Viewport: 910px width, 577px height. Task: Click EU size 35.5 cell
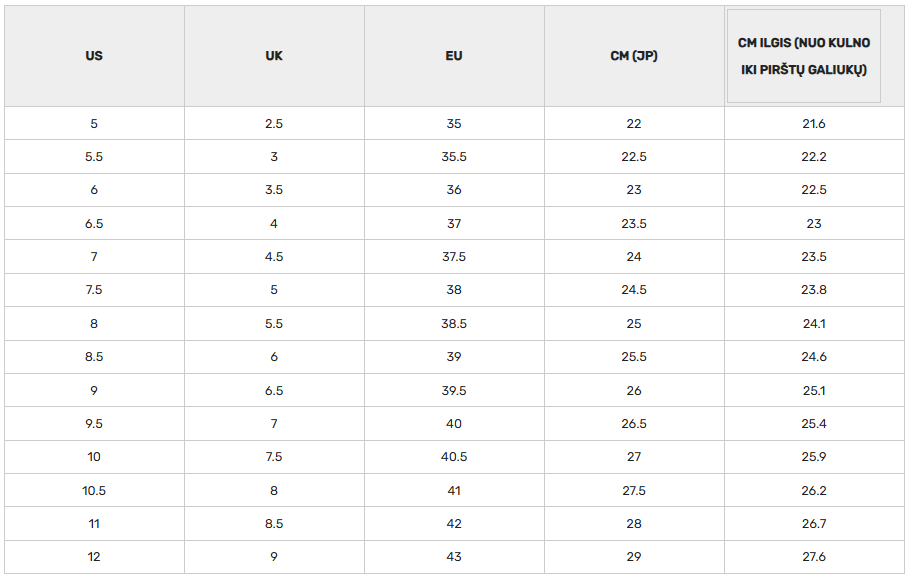pos(454,157)
